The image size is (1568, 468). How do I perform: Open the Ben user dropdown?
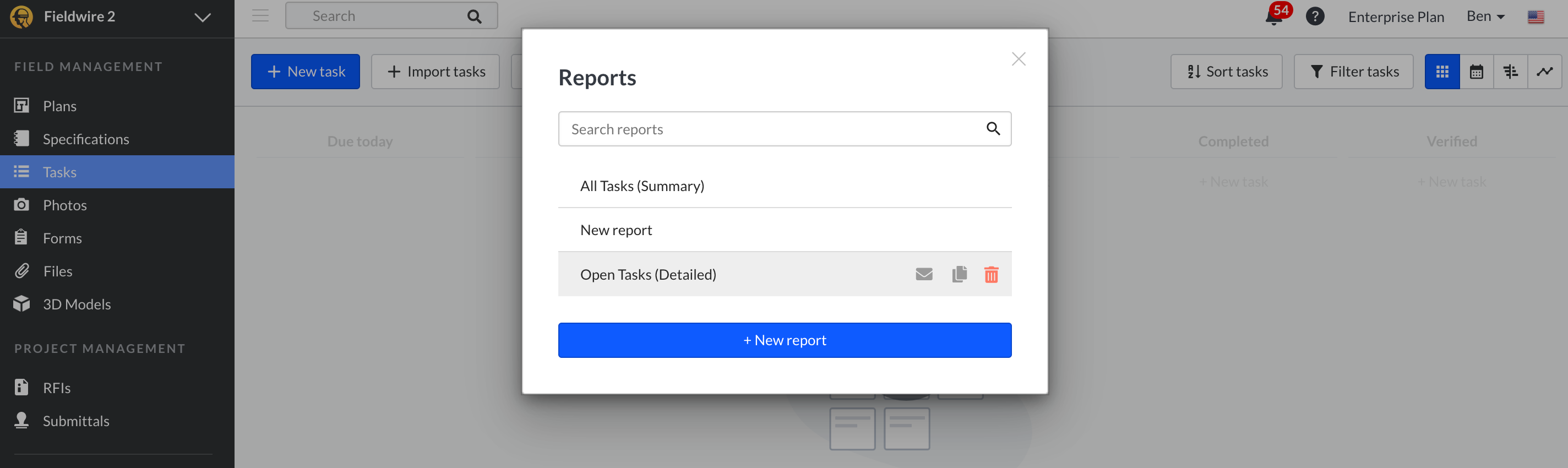tap(1485, 17)
